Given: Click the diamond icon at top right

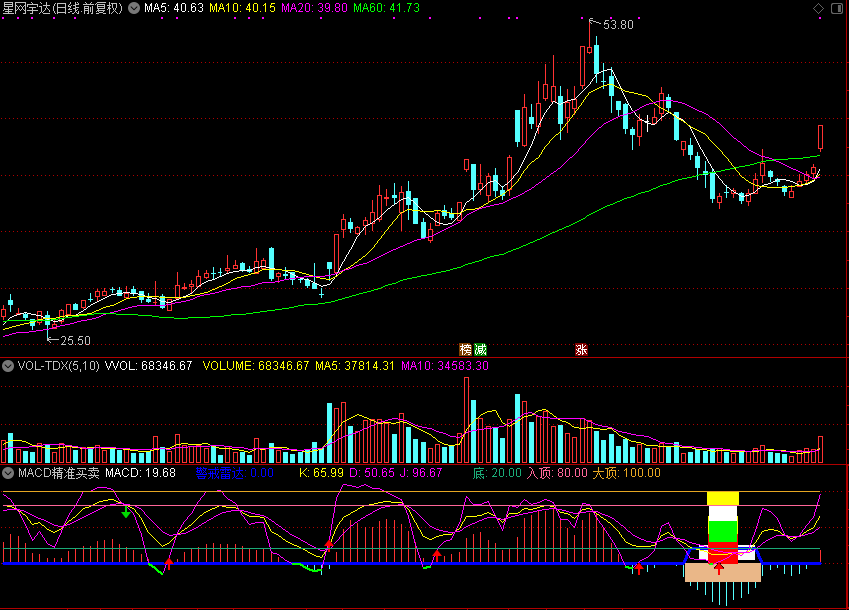Looking at the screenshot, I should pyautogui.click(x=818, y=8).
